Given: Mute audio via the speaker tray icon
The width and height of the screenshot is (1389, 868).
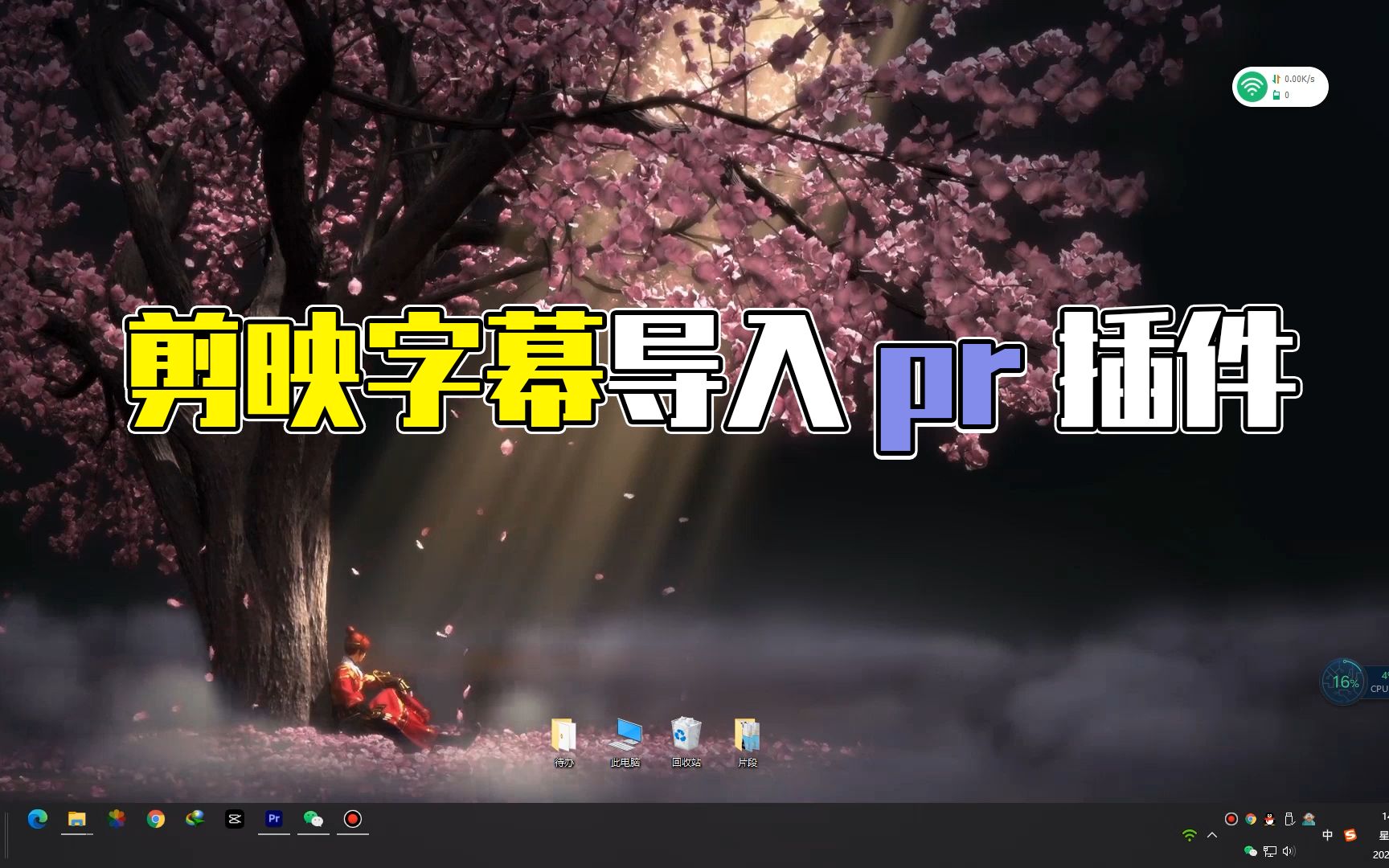Looking at the screenshot, I should (x=1289, y=852).
